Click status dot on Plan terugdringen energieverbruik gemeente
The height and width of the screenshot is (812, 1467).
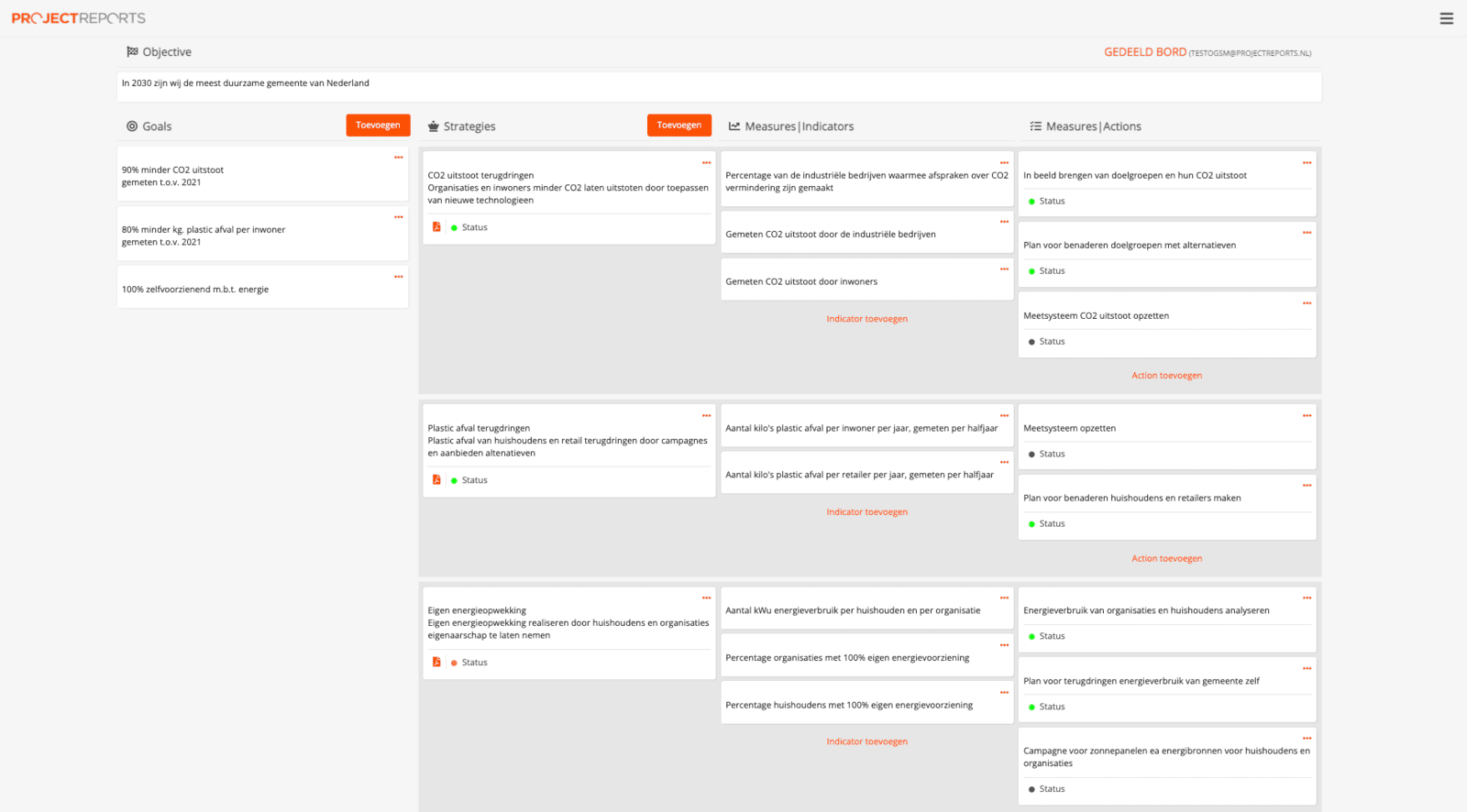1031,708
